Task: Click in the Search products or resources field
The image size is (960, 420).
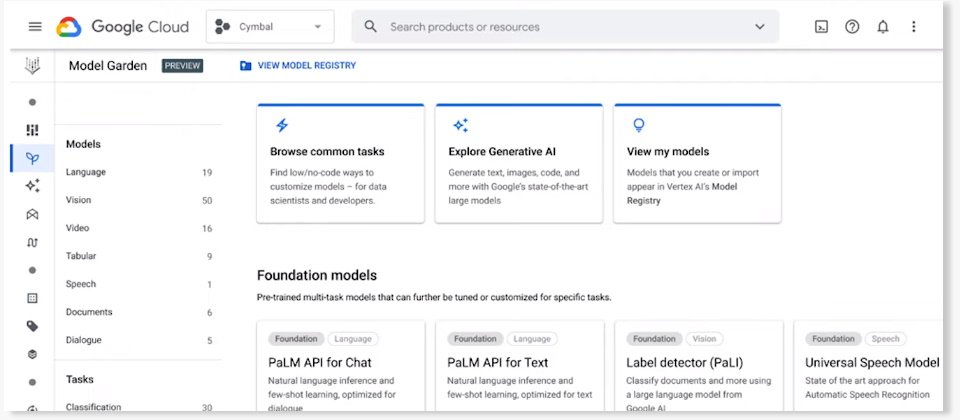Action: 565,27
